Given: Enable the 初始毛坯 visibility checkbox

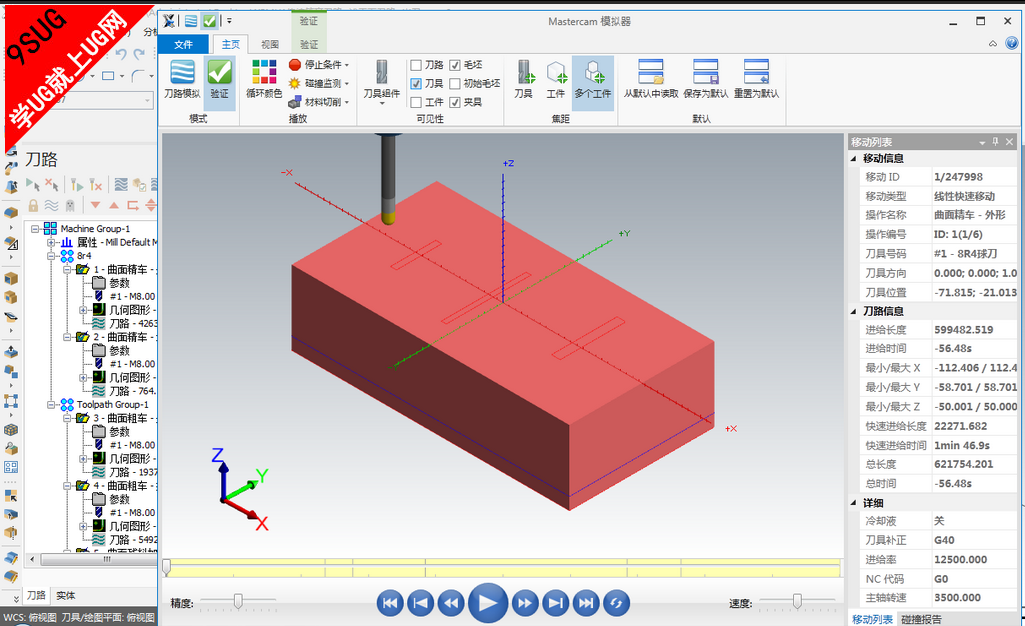Looking at the screenshot, I should point(455,84).
